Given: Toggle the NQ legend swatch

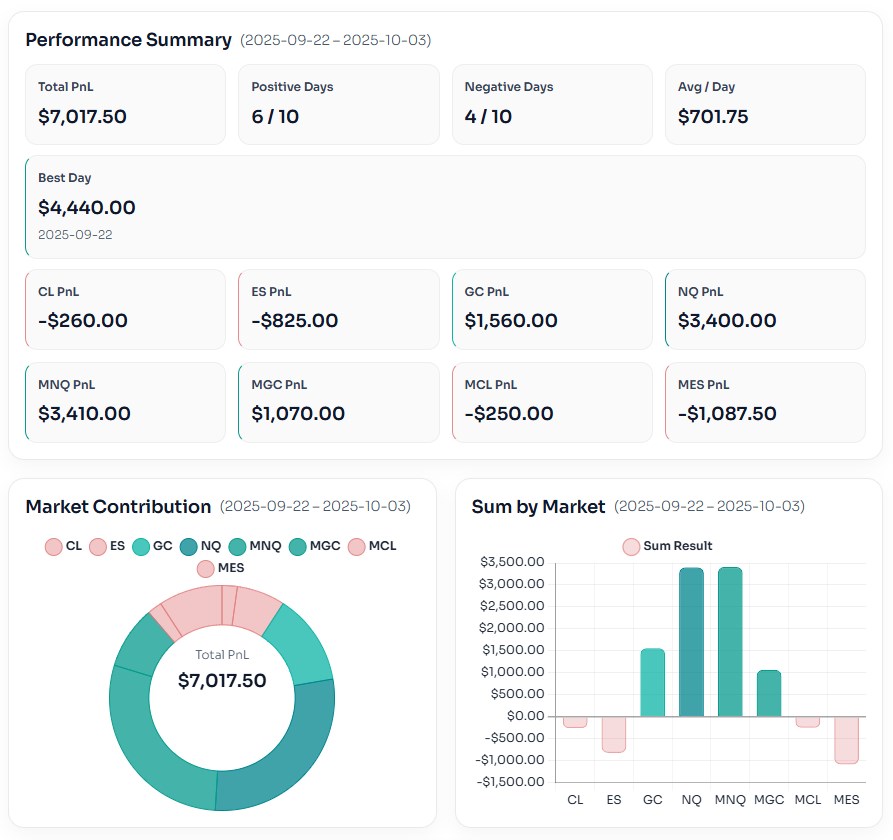Looking at the screenshot, I should pyautogui.click(x=200, y=547).
